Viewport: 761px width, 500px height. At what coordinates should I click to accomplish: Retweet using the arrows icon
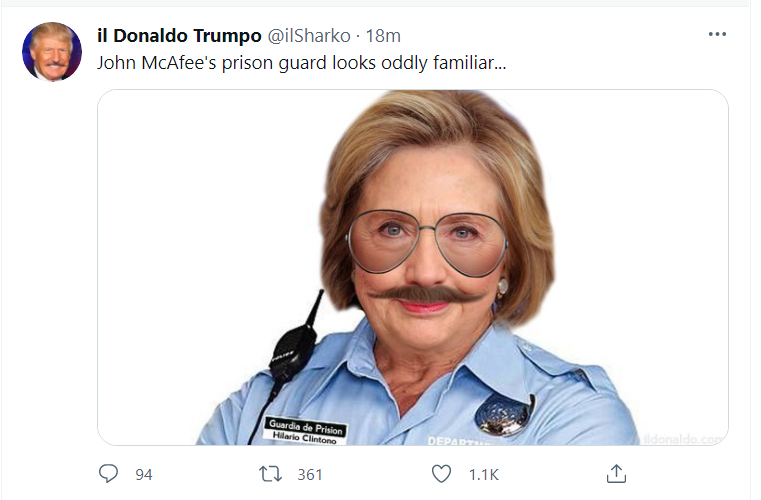pyautogui.click(x=270, y=473)
